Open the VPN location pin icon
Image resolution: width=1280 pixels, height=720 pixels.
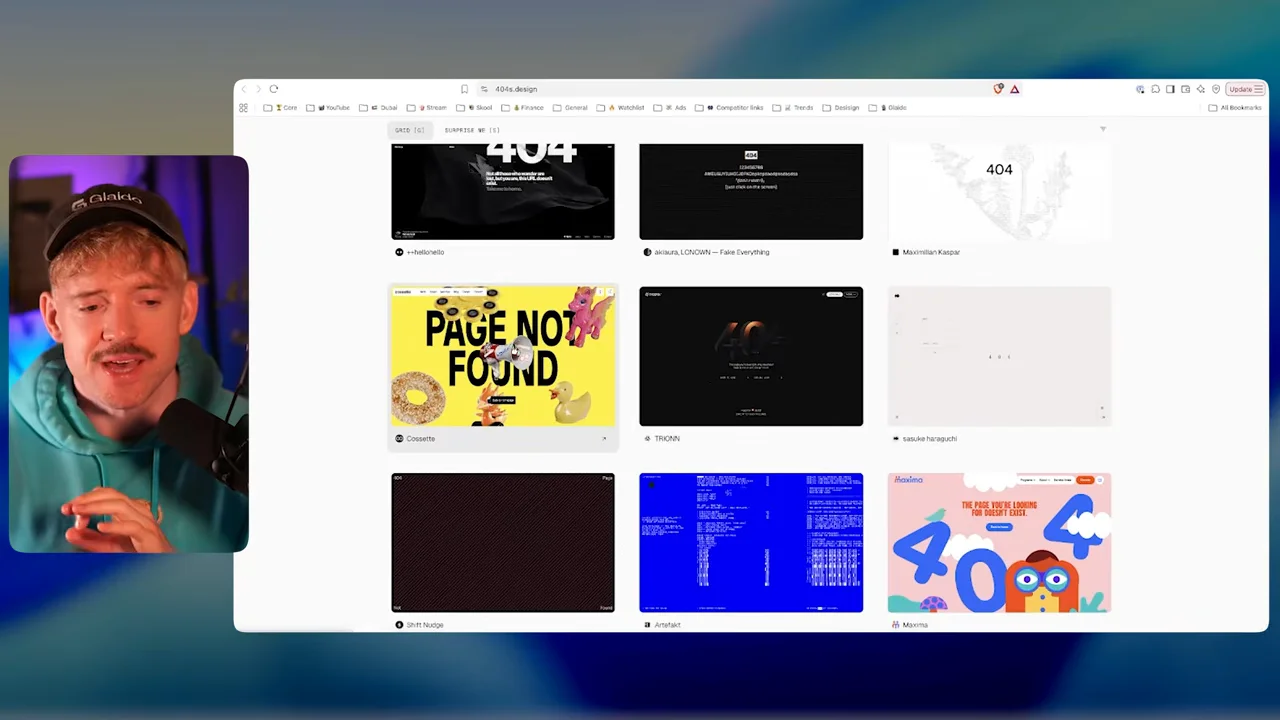[1216, 89]
